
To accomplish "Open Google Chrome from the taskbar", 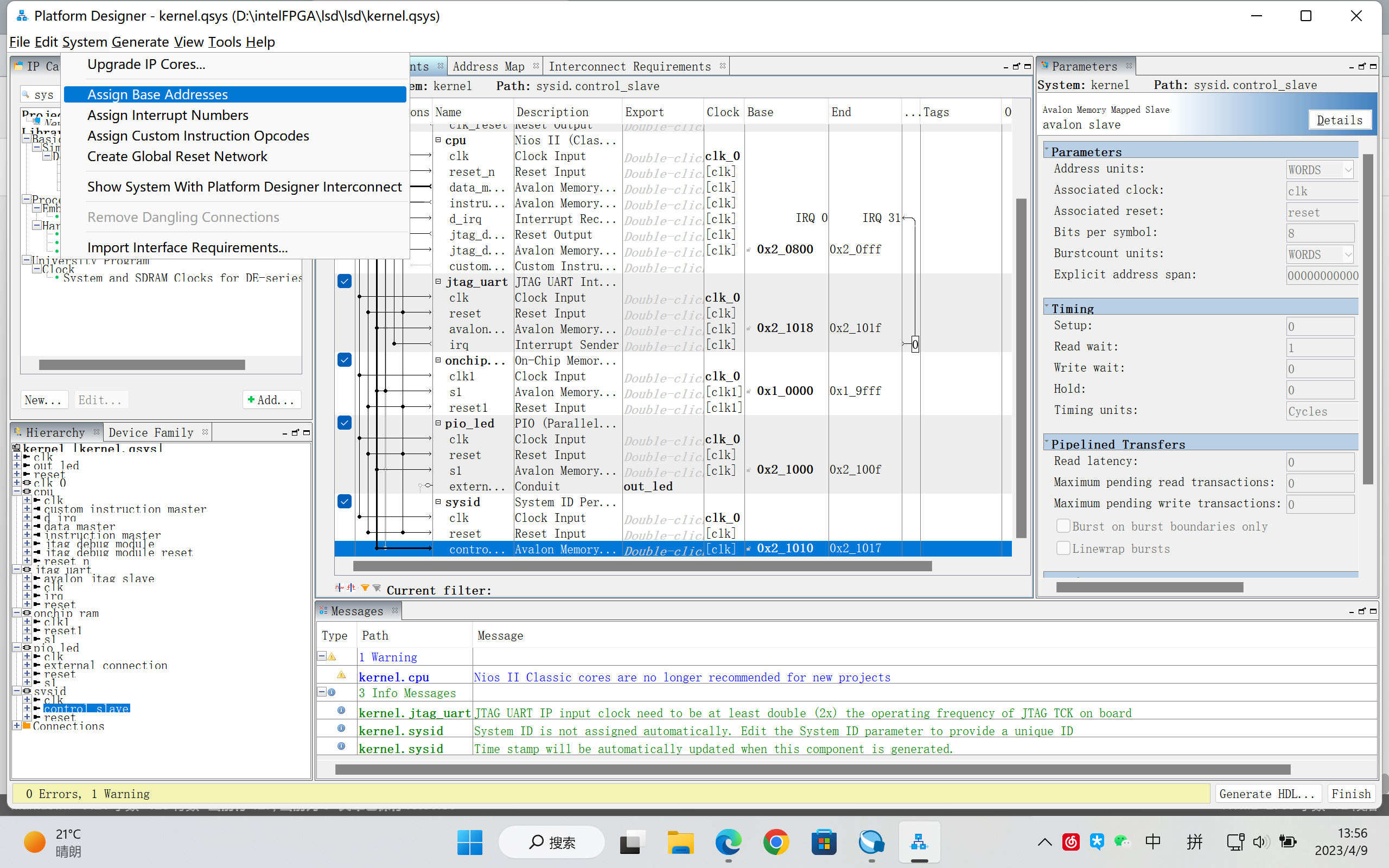I will [x=776, y=842].
